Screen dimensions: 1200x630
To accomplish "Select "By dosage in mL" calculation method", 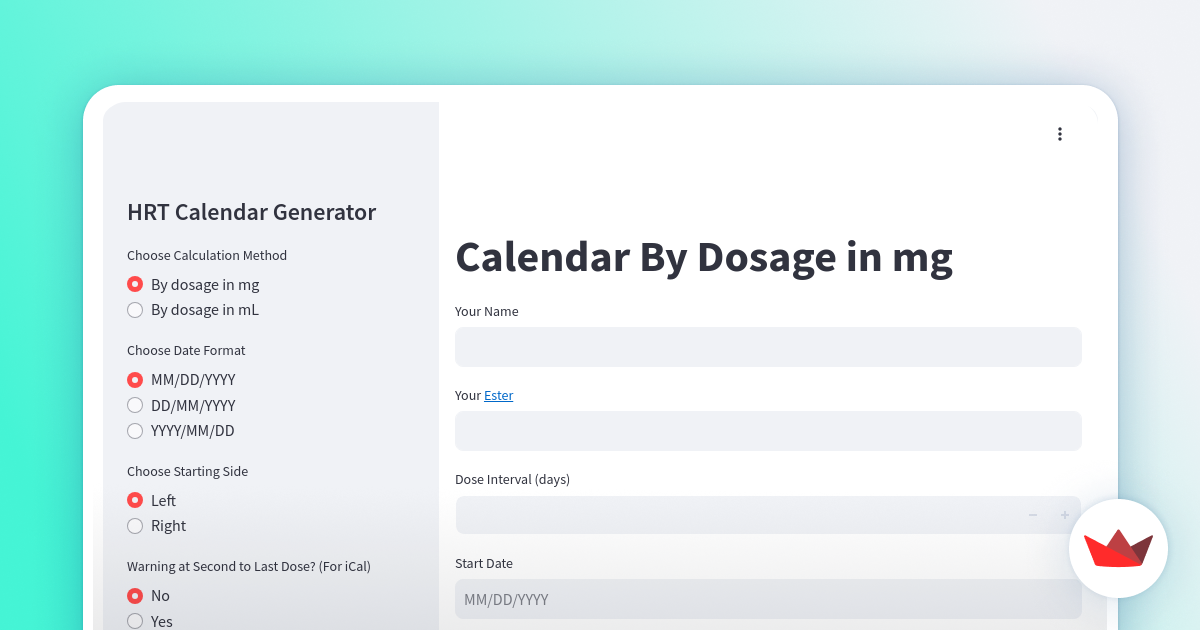I will point(135,310).
